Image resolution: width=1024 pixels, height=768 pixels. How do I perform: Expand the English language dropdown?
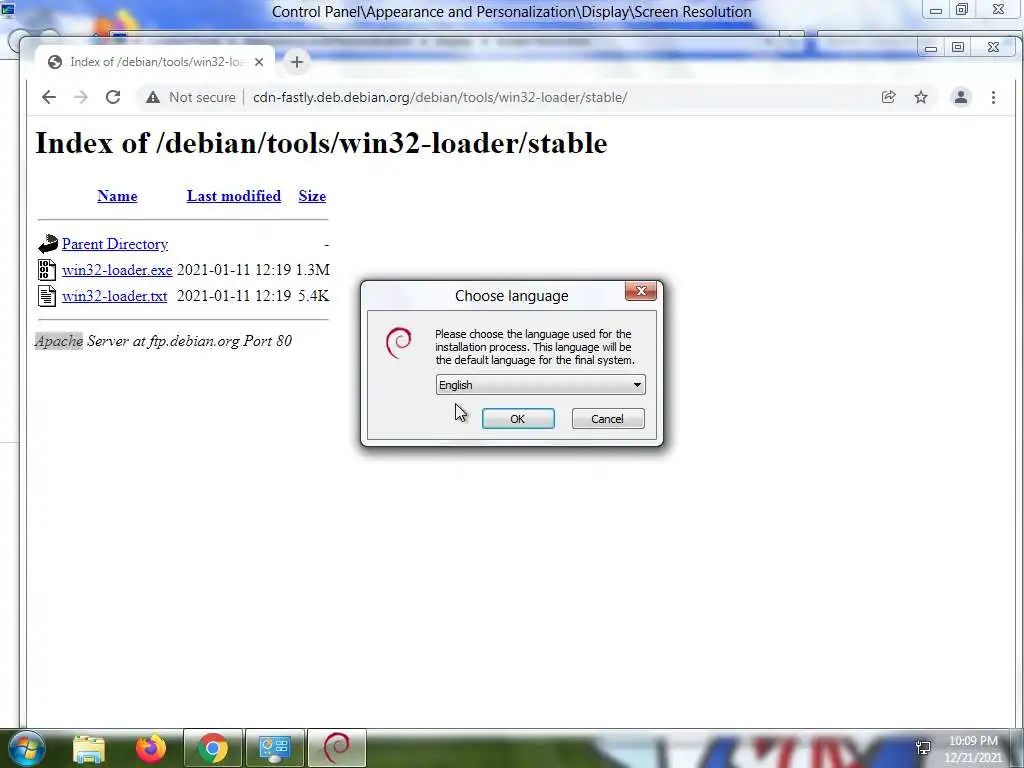(x=540, y=385)
